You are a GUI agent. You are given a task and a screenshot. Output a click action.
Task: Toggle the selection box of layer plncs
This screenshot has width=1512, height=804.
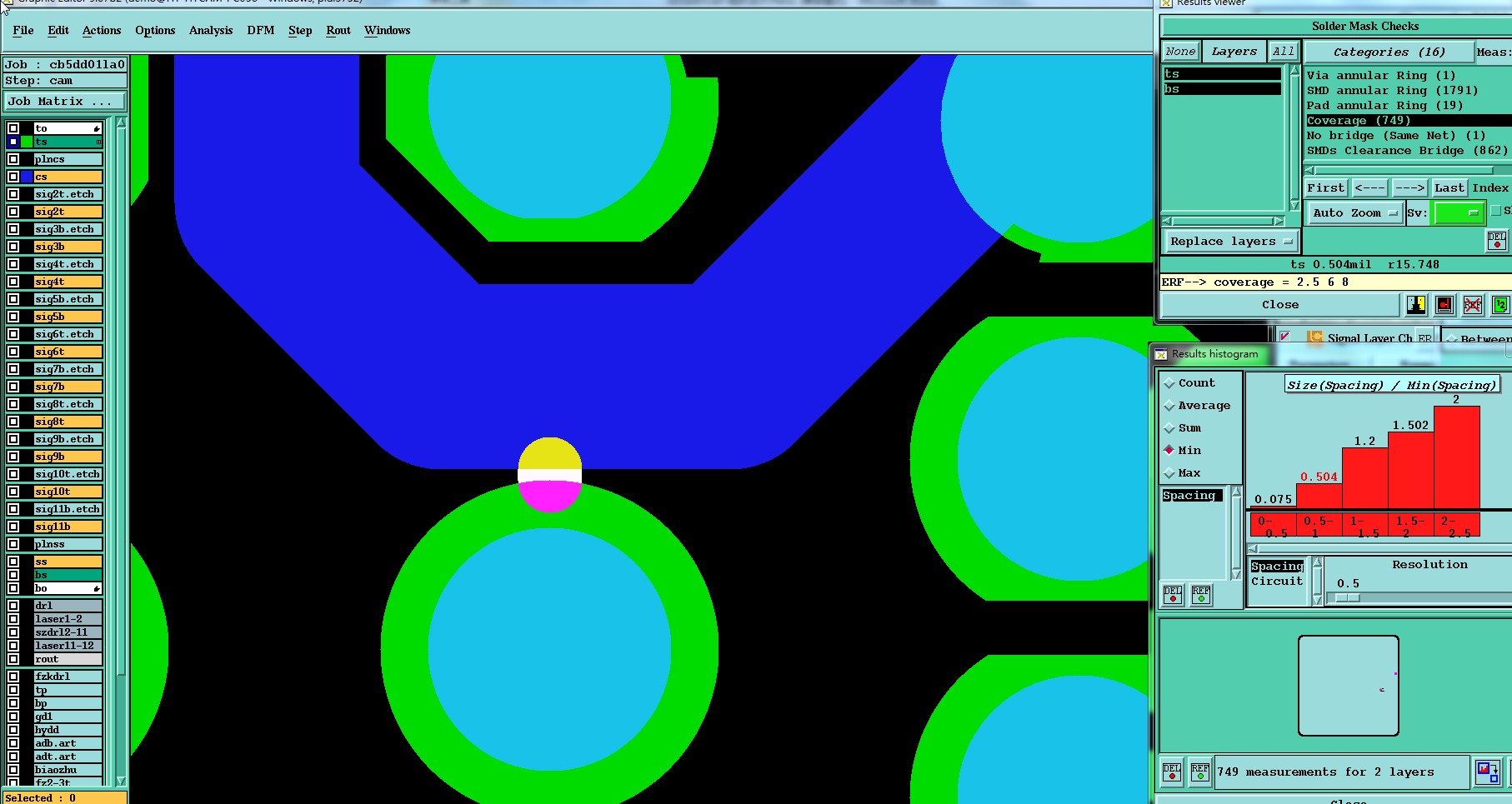point(13,159)
